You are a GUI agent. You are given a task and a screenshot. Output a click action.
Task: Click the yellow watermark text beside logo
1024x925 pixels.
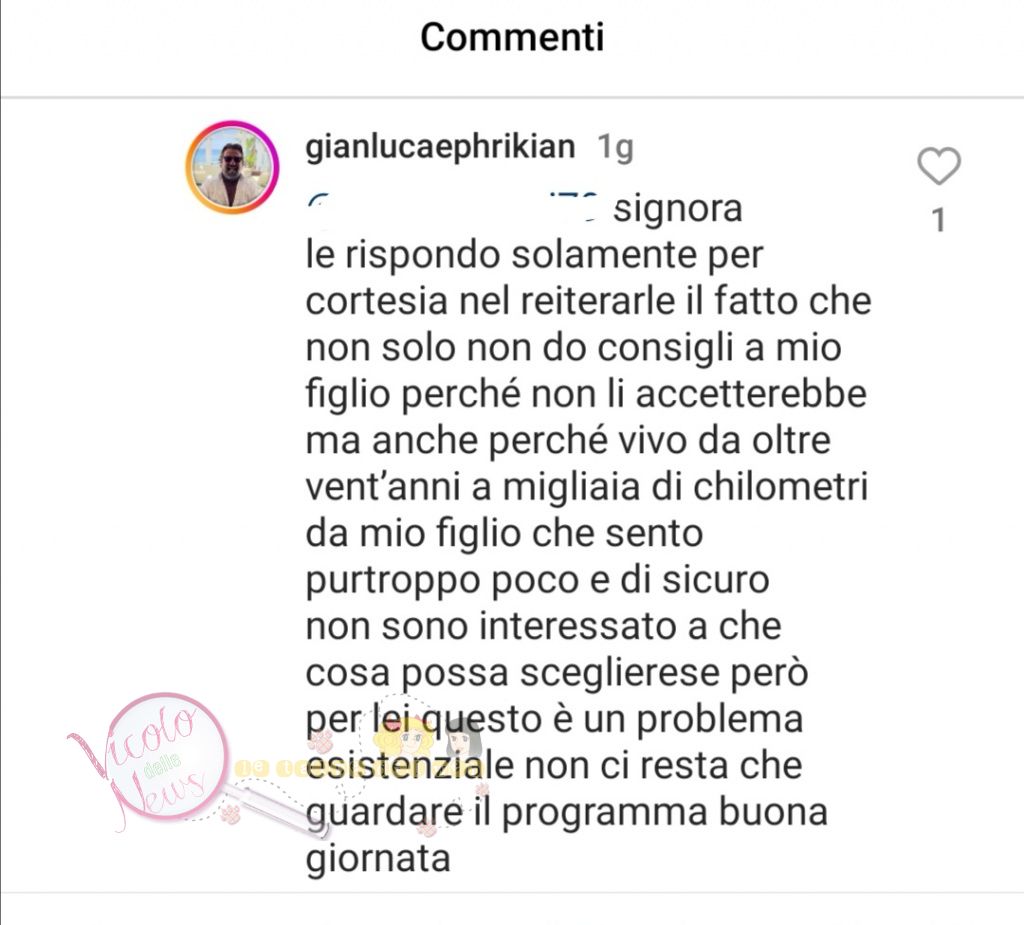[269, 769]
